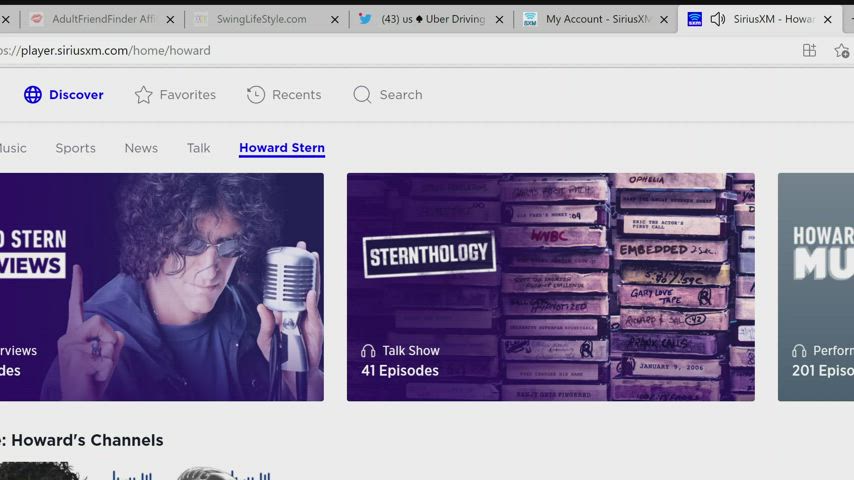Select the Talk category tab
This screenshot has width=854, height=480.
pyautogui.click(x=198, y=148)
